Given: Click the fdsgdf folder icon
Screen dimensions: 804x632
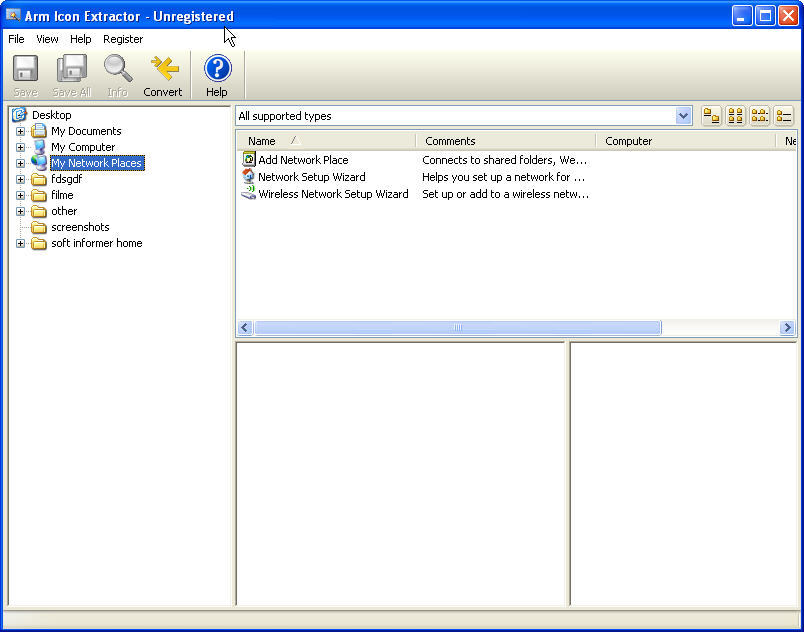Looking at the screenshot, I should pos(39,179).
